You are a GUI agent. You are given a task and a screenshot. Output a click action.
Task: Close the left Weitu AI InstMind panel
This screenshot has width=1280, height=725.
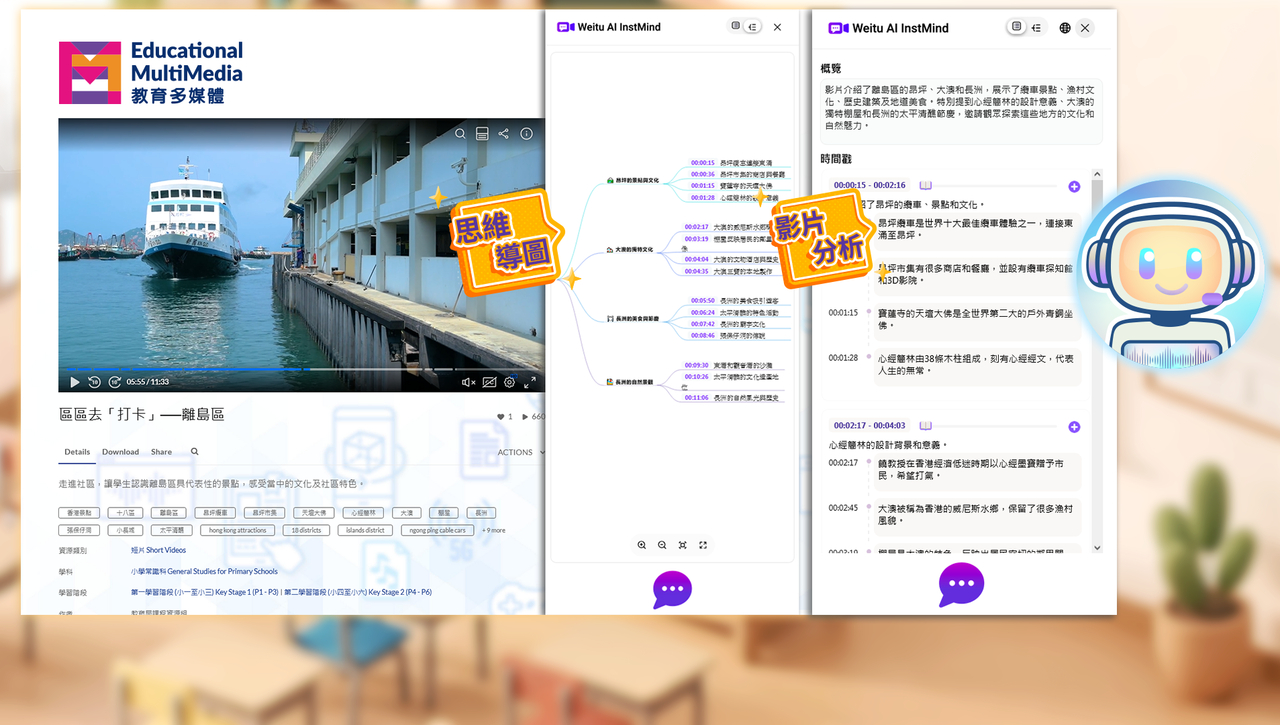pyautogui.click(x=778, y=27)
